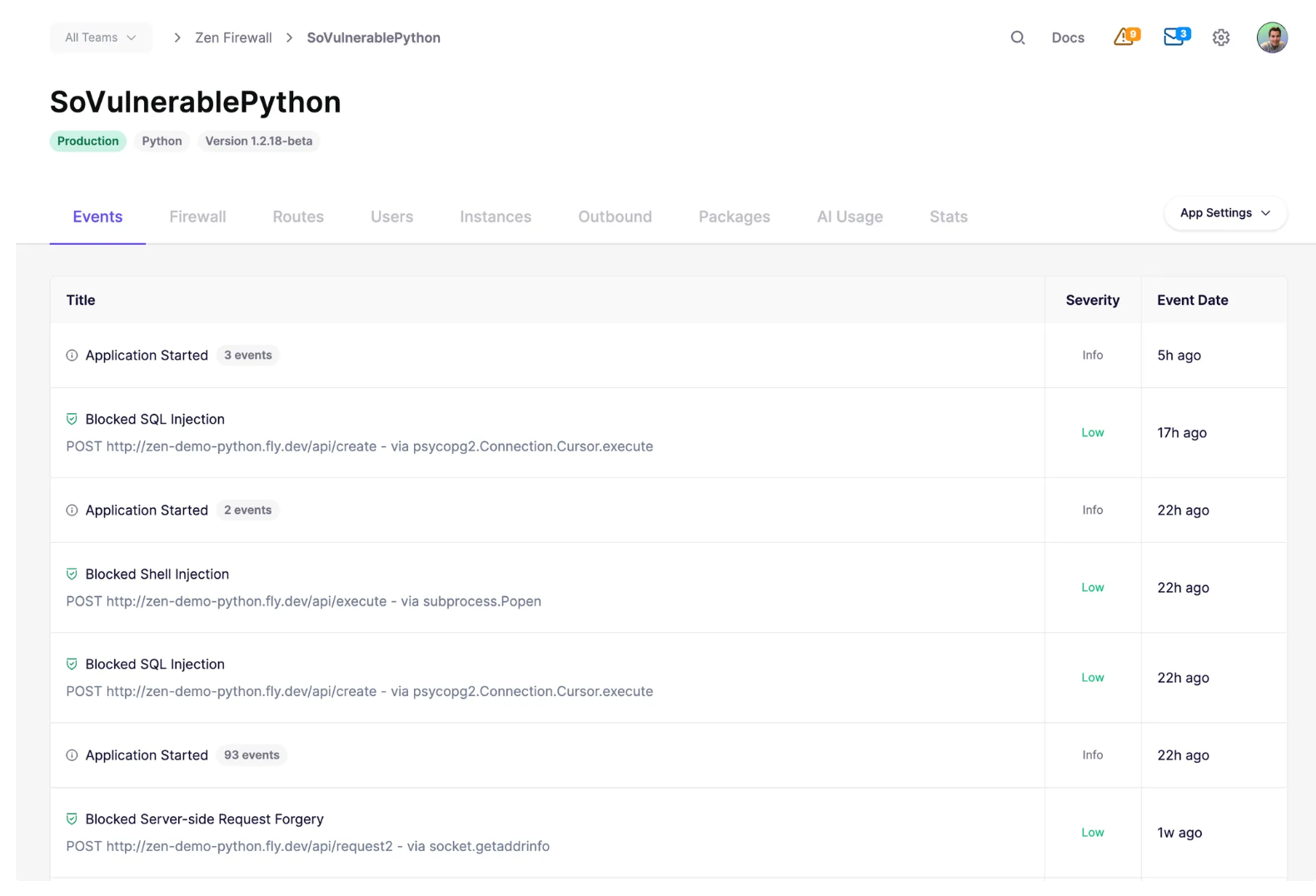
Task: Open the Stats tab
Action: [949, 217]
